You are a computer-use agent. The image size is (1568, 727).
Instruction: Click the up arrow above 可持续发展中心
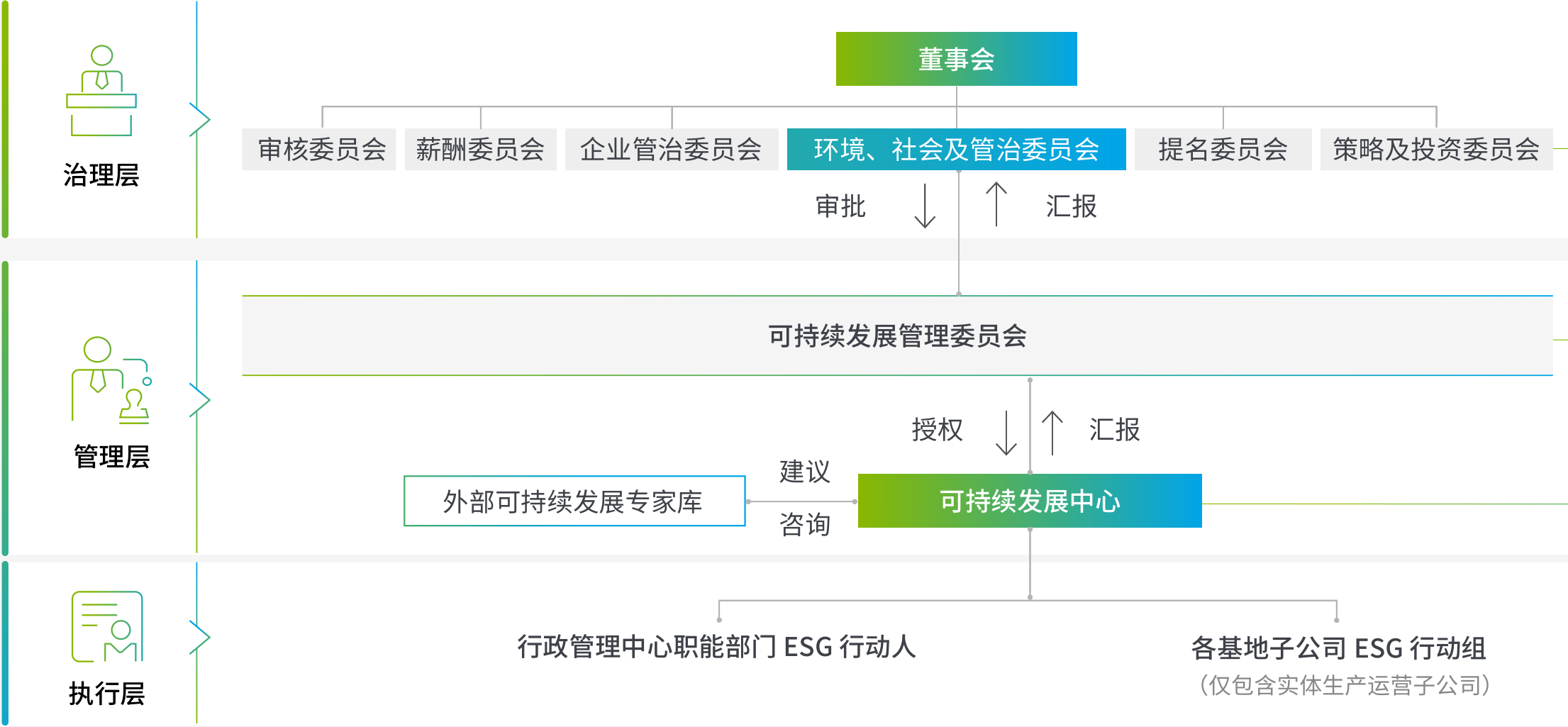point(1052,433)
